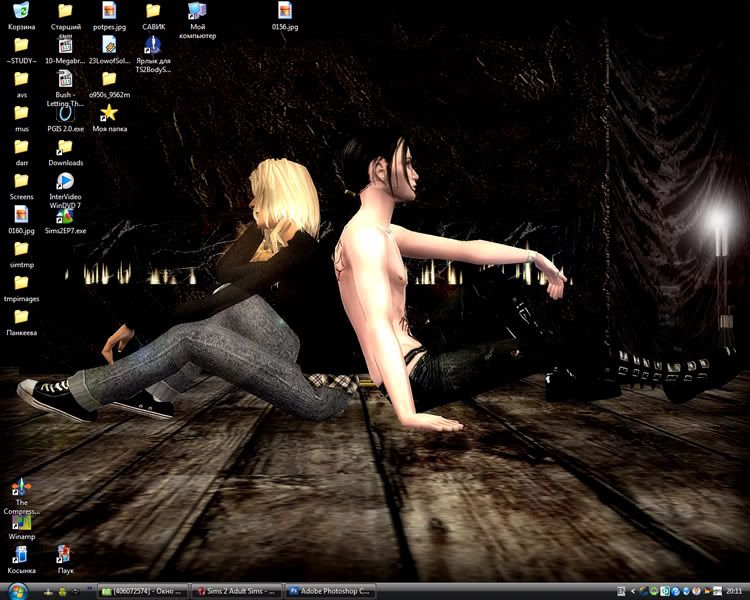The height and width of the screenshot is (600, 750).
Task: Open the Downloads folder shortcut
Action: point(66,153)
